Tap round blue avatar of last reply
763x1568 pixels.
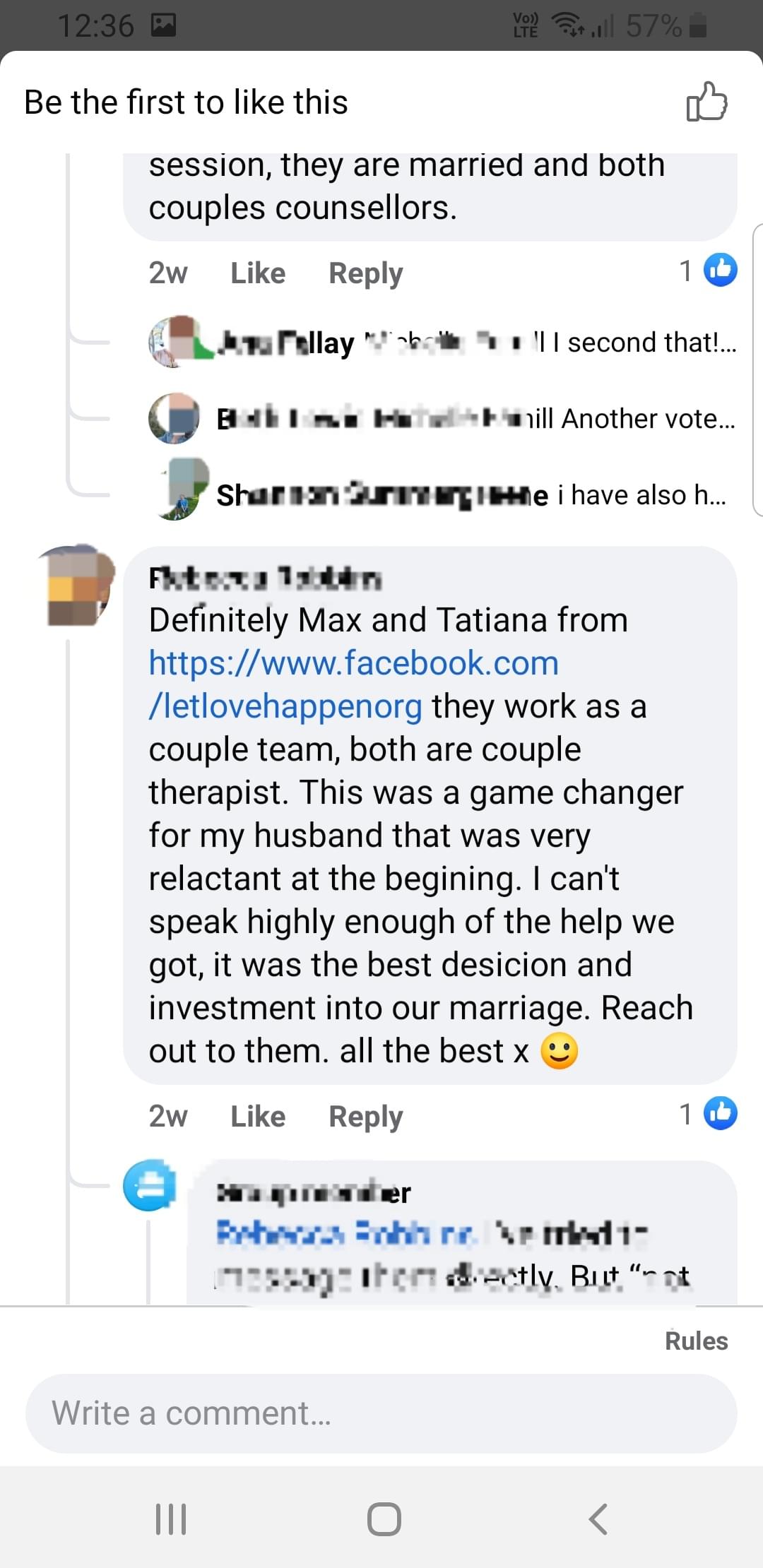click(149, 1184)
